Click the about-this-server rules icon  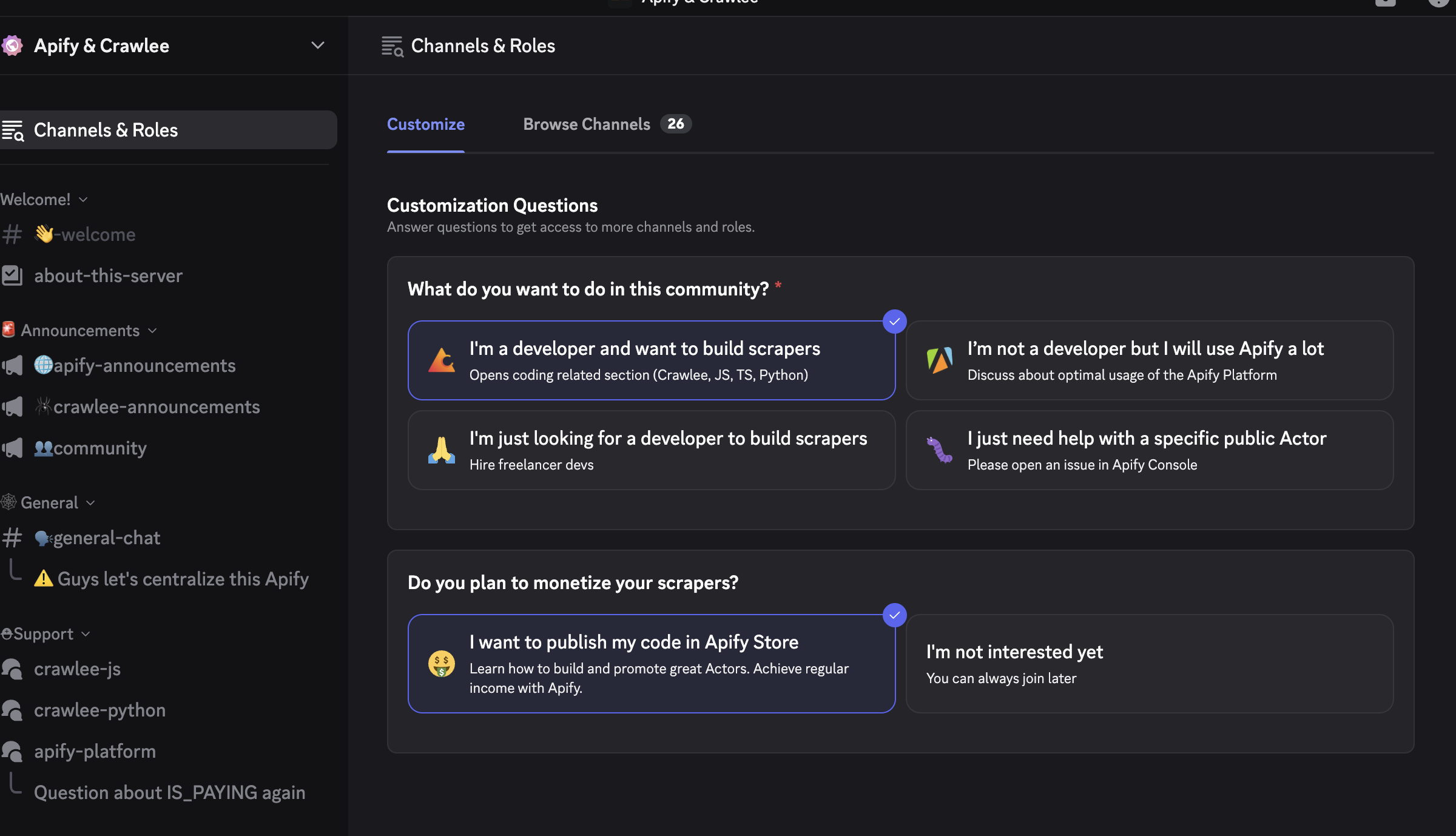[x=12, y=276]
